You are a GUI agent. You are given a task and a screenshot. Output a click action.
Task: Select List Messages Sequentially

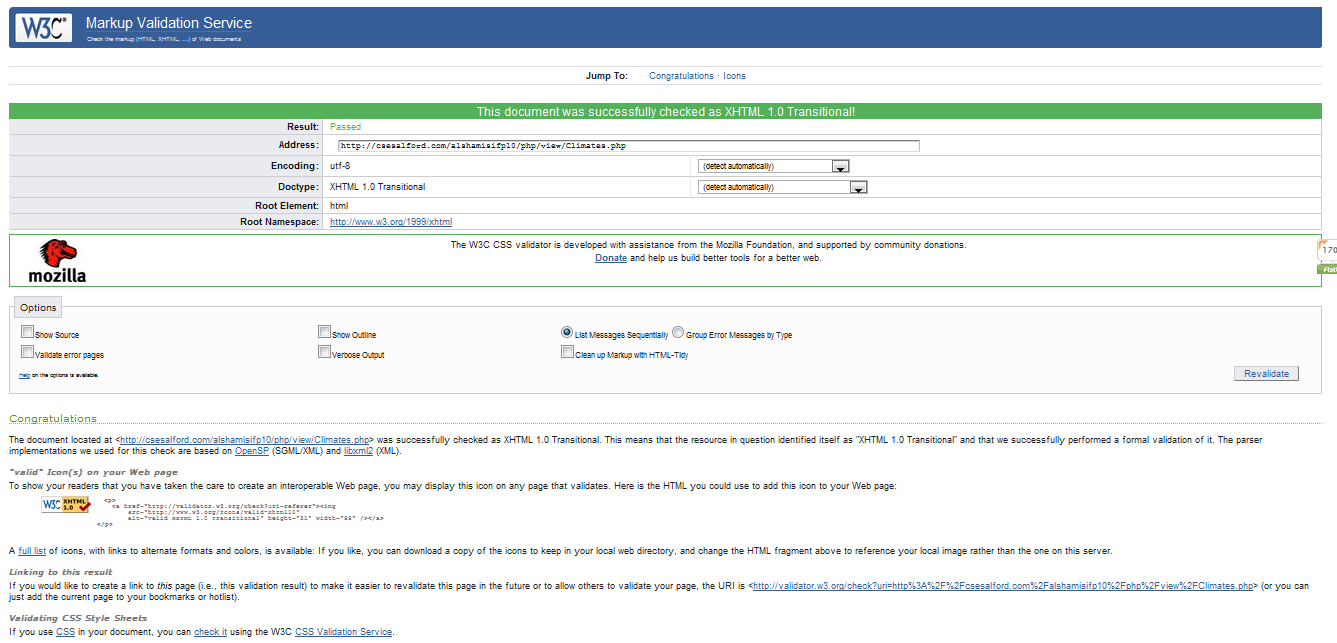pos(567,331)
